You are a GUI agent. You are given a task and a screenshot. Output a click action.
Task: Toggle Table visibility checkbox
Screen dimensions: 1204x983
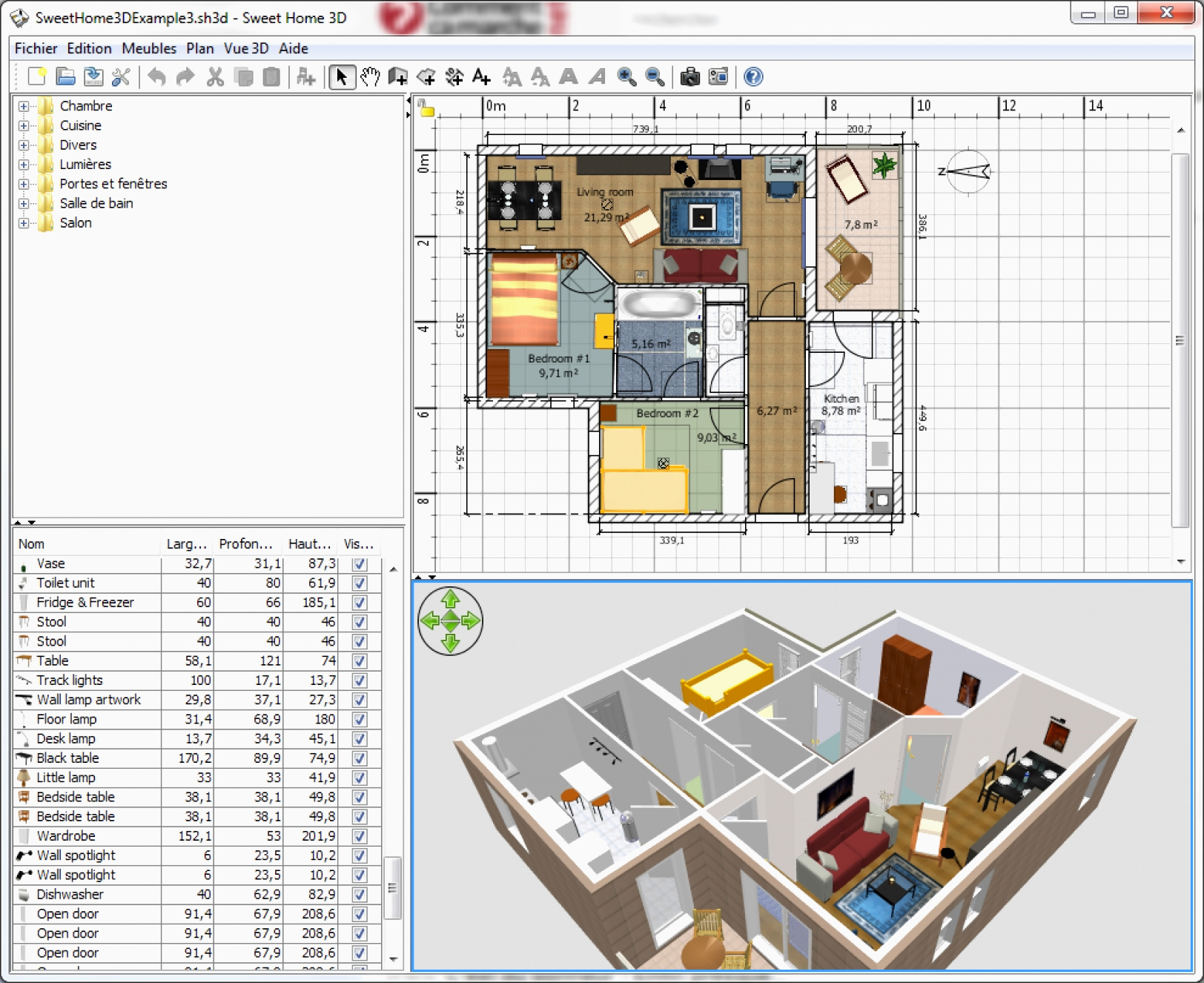[360, 661]
